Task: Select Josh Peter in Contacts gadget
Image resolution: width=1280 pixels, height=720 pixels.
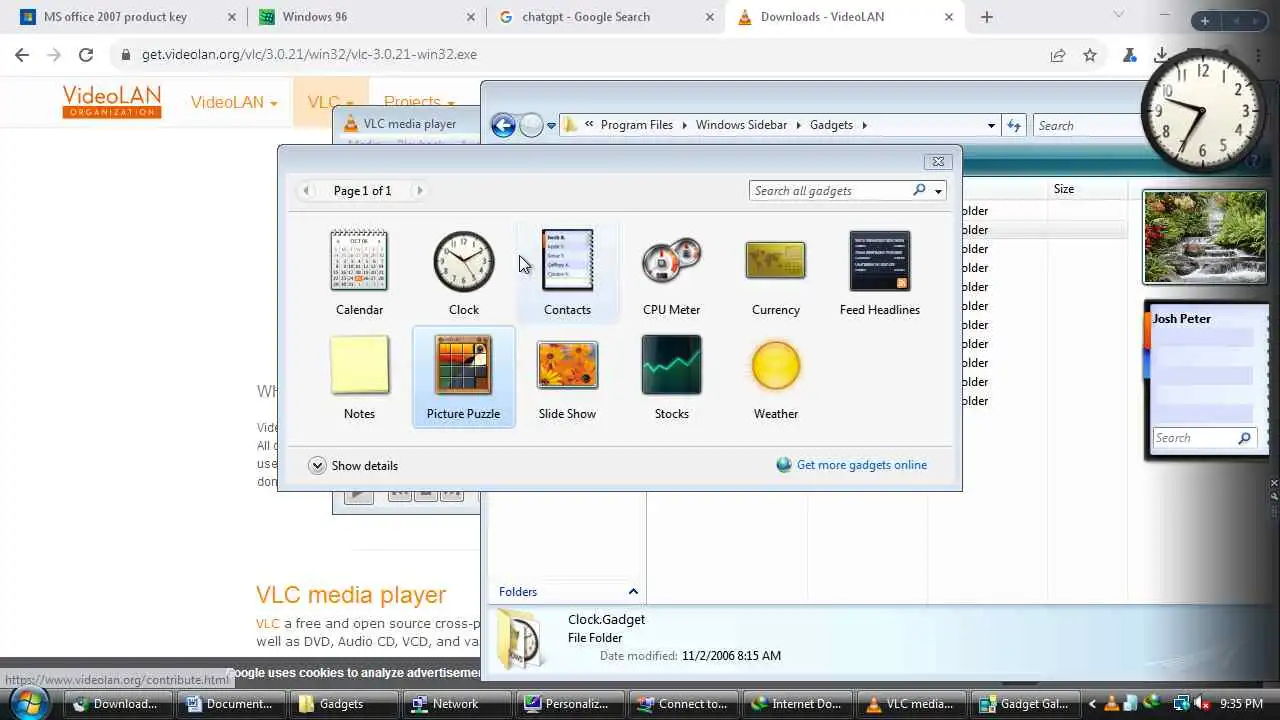Action: (x=1182, y=319)
